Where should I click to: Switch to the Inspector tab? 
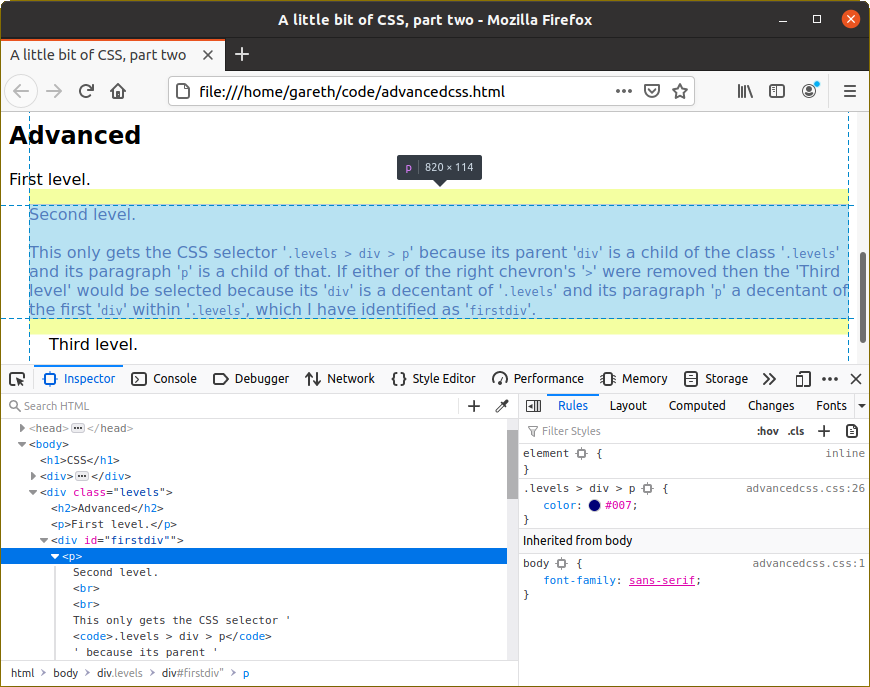click(79, 379)
